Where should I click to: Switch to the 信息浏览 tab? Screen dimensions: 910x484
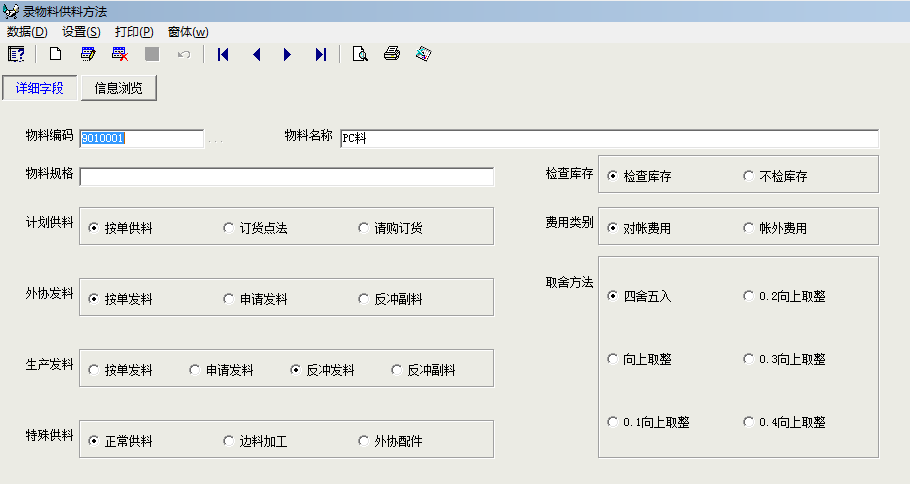point(119,88)
